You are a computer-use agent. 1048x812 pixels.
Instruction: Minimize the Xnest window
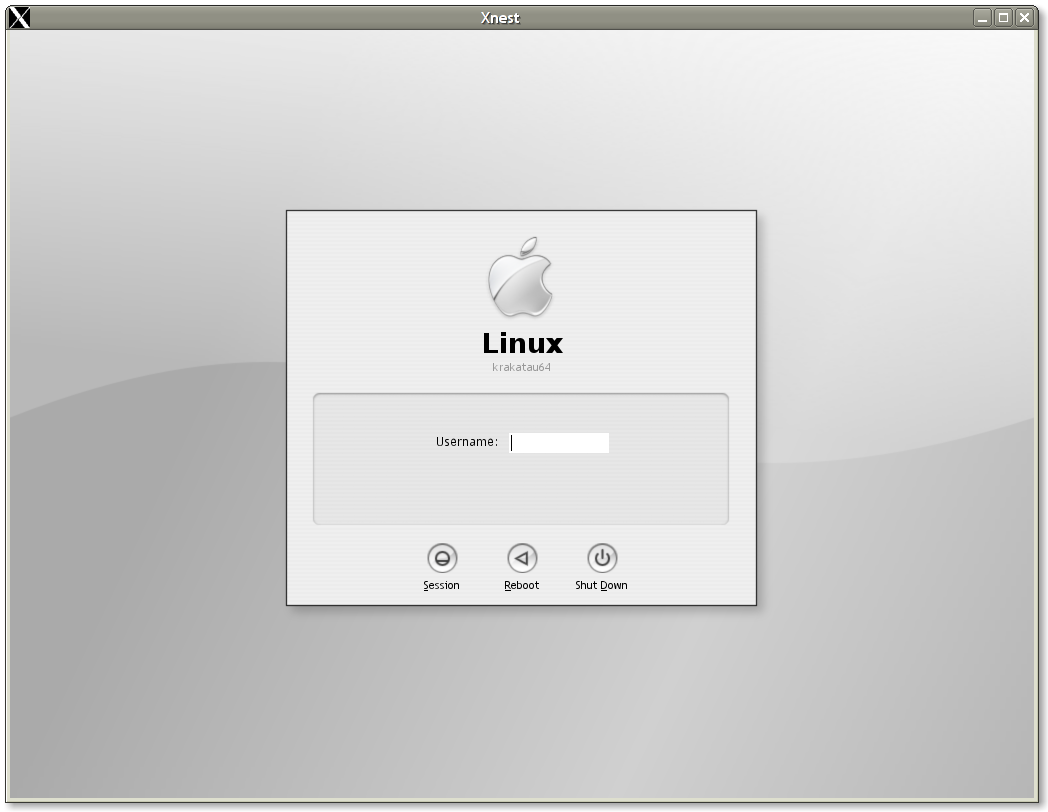(x=982, y=18)
